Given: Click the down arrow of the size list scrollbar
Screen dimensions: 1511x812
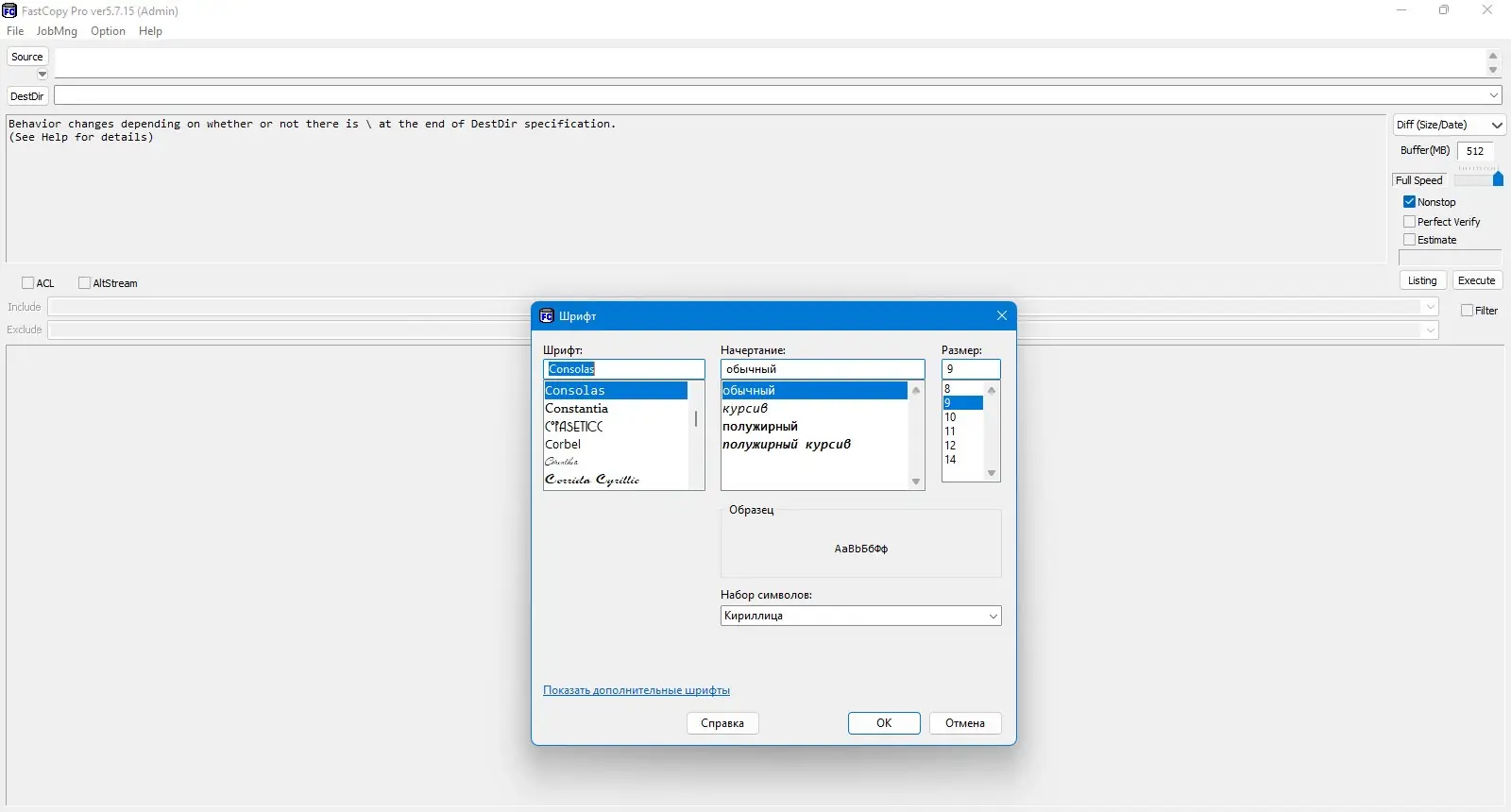Looking at the screenshot, I should [x=992, y=473].
